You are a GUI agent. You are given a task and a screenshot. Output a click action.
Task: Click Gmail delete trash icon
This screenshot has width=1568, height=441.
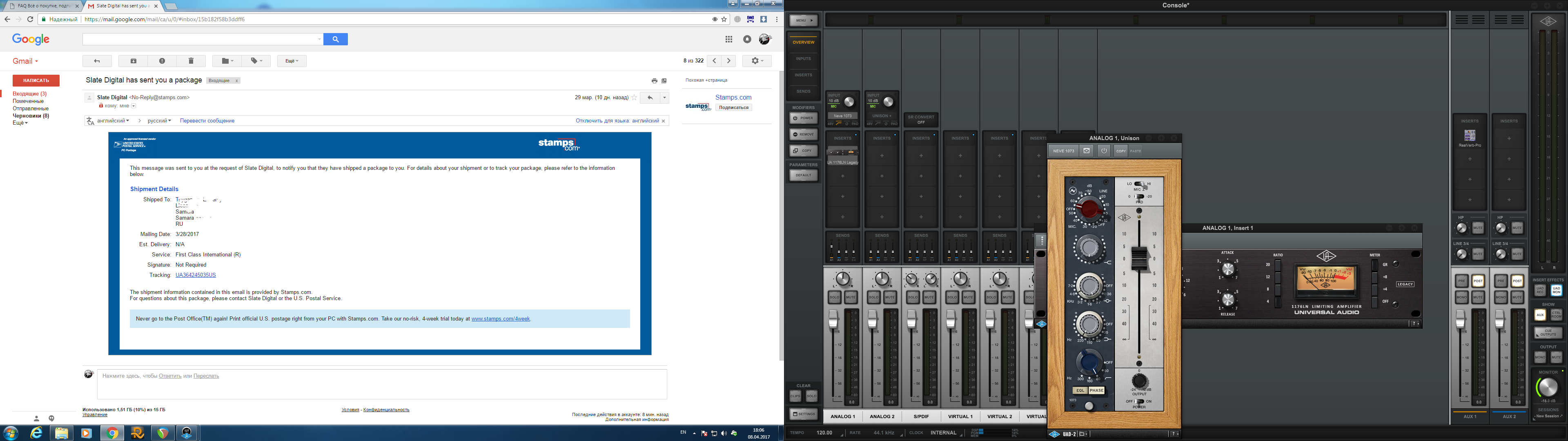(191, 61)
